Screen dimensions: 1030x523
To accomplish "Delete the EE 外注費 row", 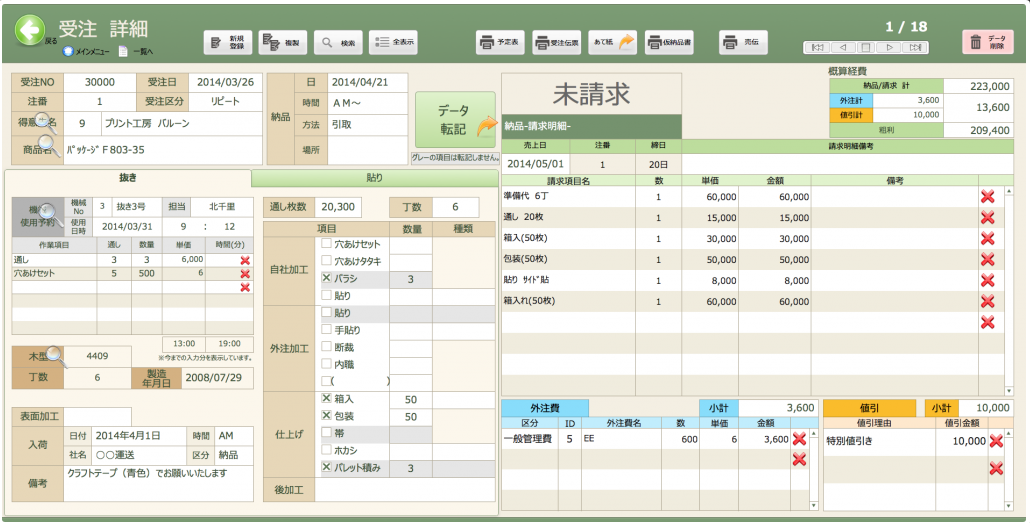I will point(799,439).
